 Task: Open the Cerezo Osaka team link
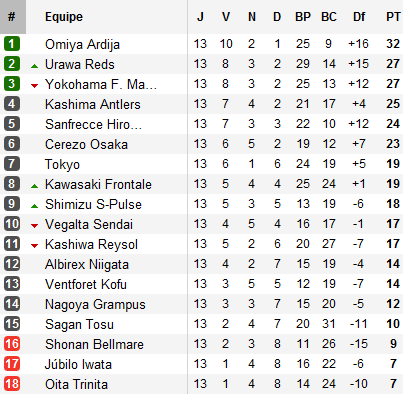coord(86,144)
